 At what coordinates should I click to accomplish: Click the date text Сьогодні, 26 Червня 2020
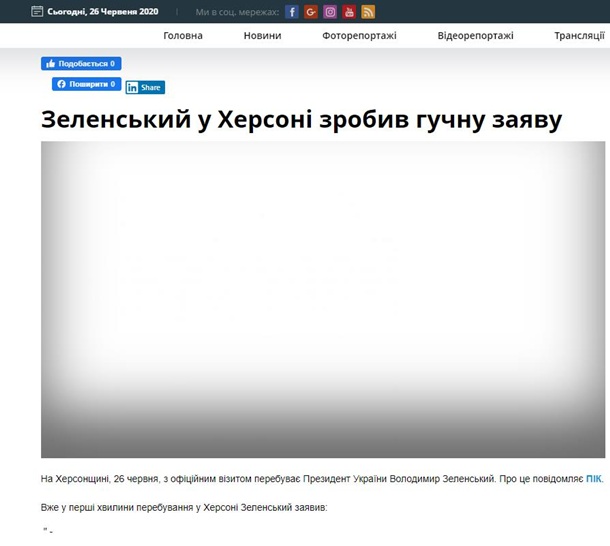click(102, 12)
